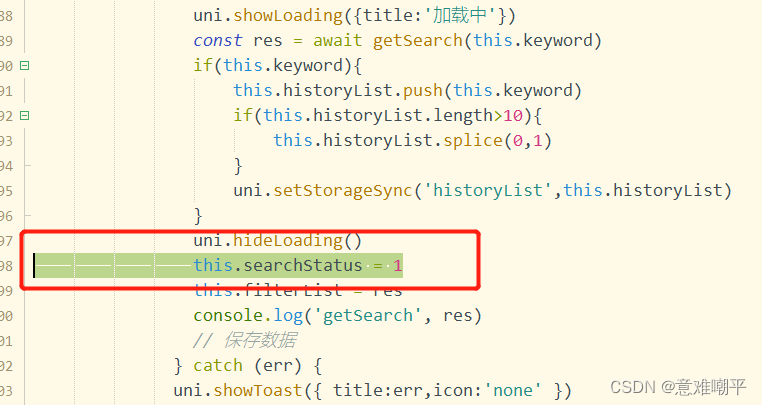Collapse the fold marker beside if(this.historyList.length>10){
Viewport: 762px width, 405px height.
click(24, 116)
